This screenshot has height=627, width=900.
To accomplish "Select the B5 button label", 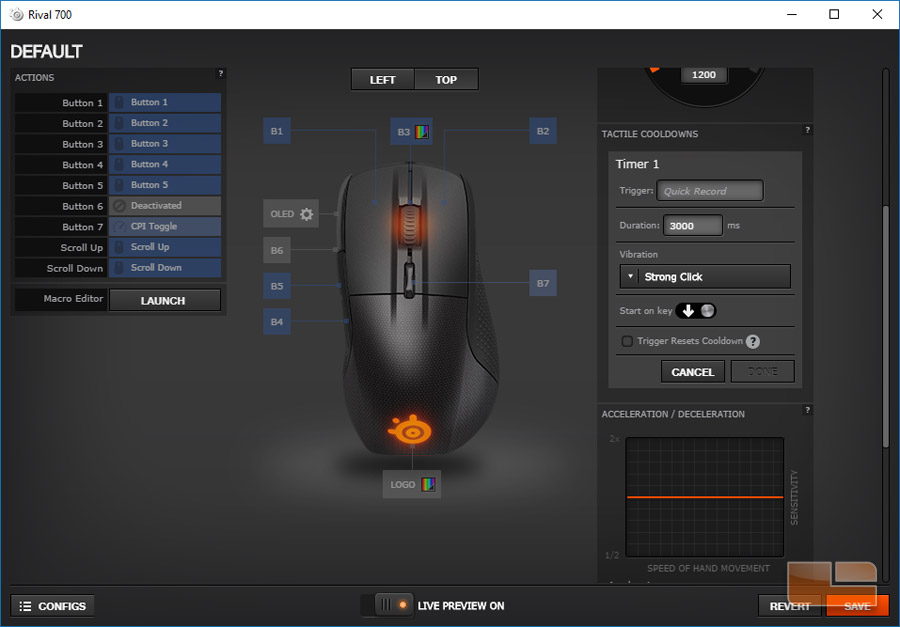I will click(277, 285).
